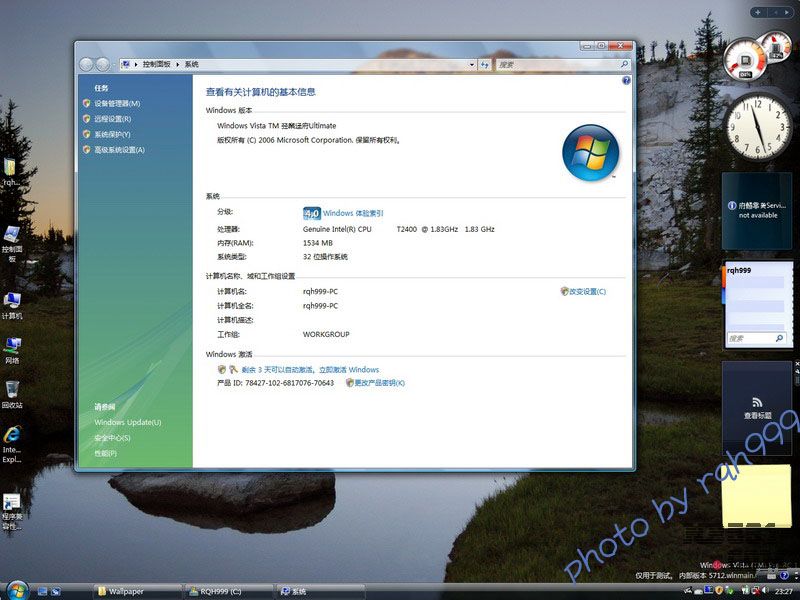Click the security shield tray icon
The image size is (800, 600).
coord(719,590)
